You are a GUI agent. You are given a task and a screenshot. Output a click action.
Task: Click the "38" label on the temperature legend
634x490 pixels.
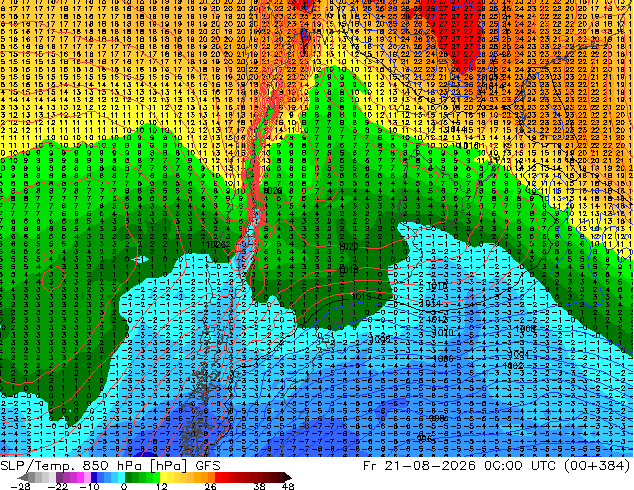[x=259, y=486]
